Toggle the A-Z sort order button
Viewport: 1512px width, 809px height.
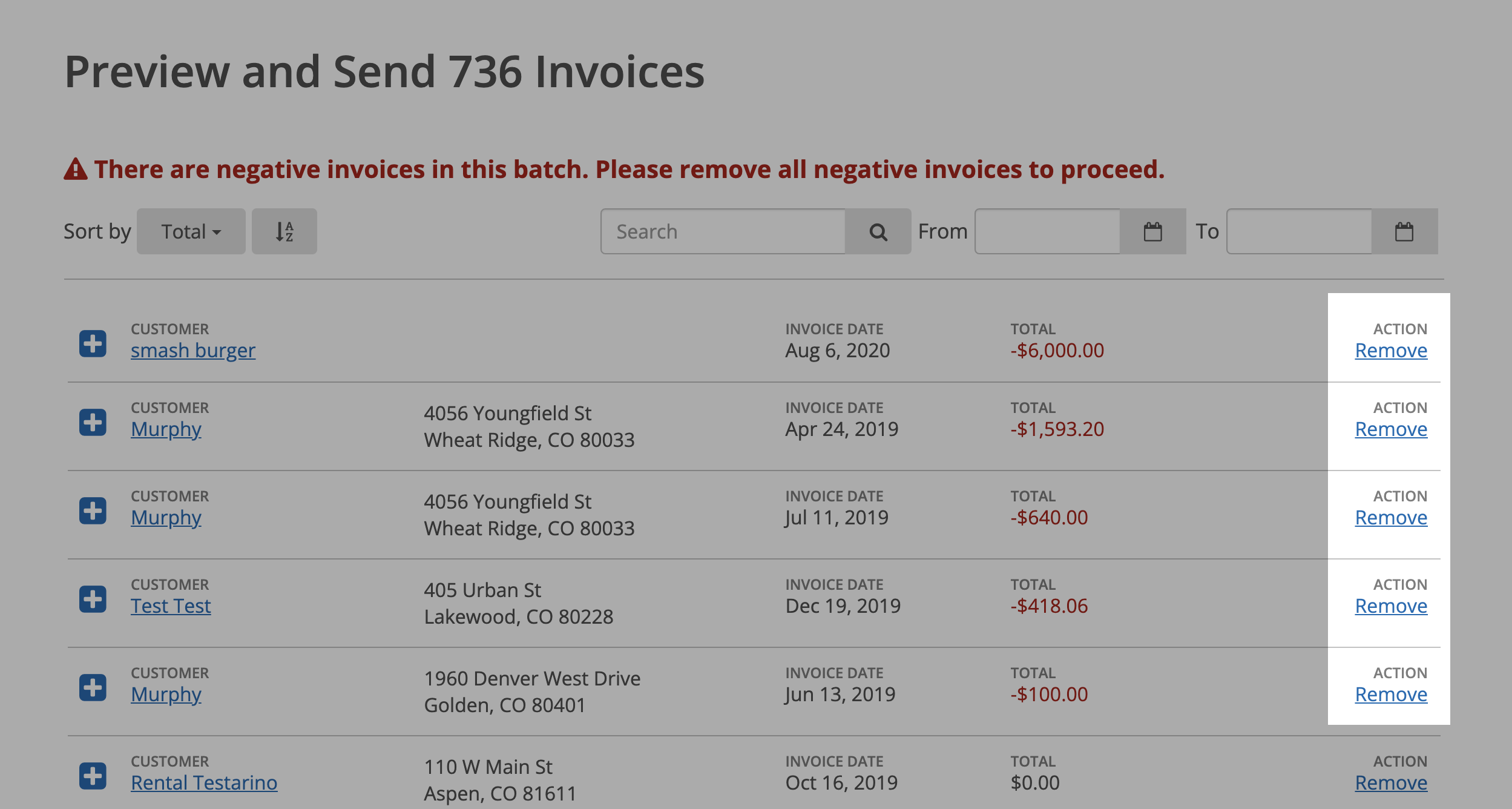(284, 231)
